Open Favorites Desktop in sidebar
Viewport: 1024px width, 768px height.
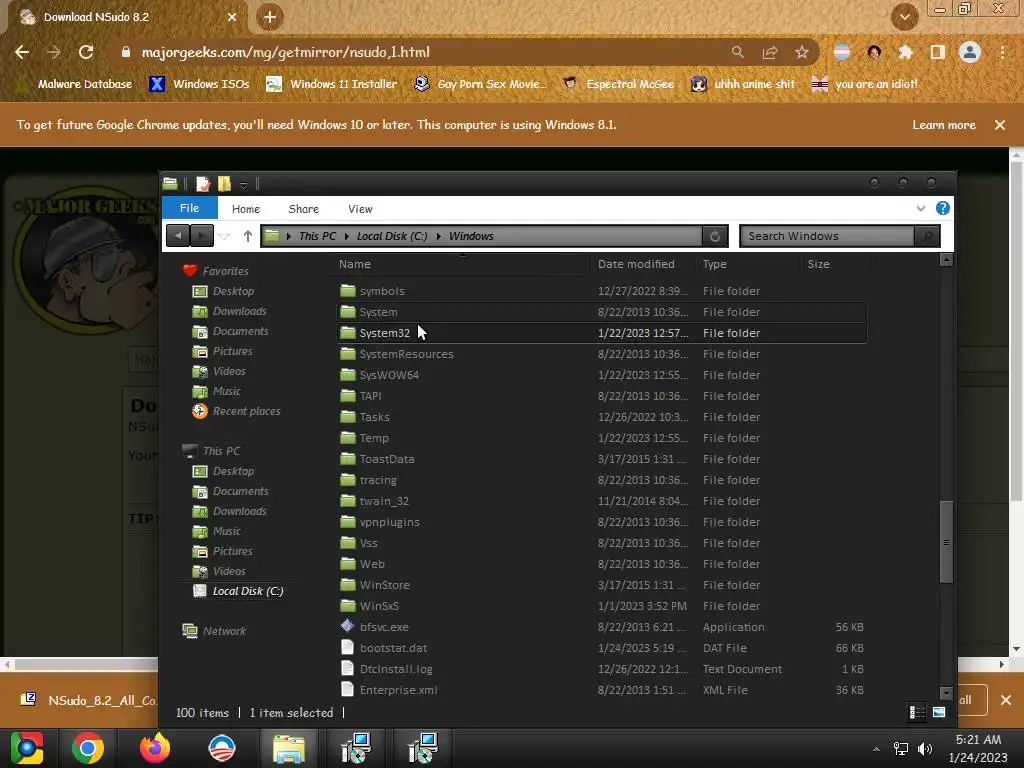233,291
